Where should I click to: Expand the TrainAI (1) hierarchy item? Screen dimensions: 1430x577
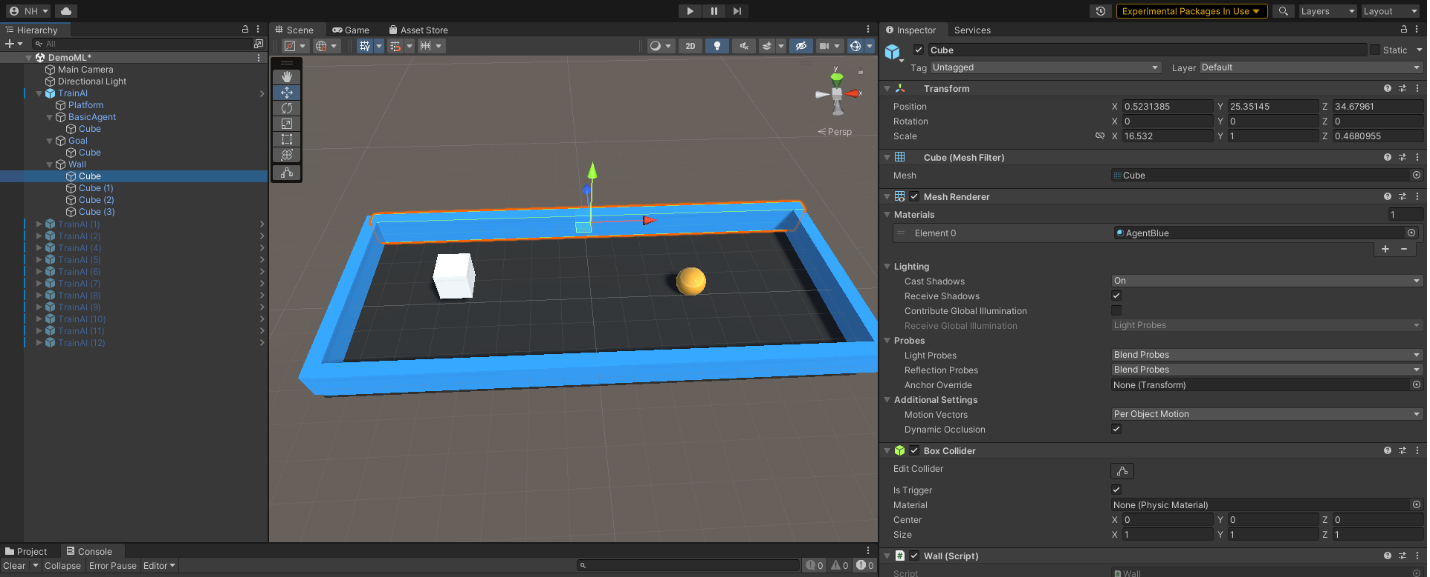[x=39, y=224]
